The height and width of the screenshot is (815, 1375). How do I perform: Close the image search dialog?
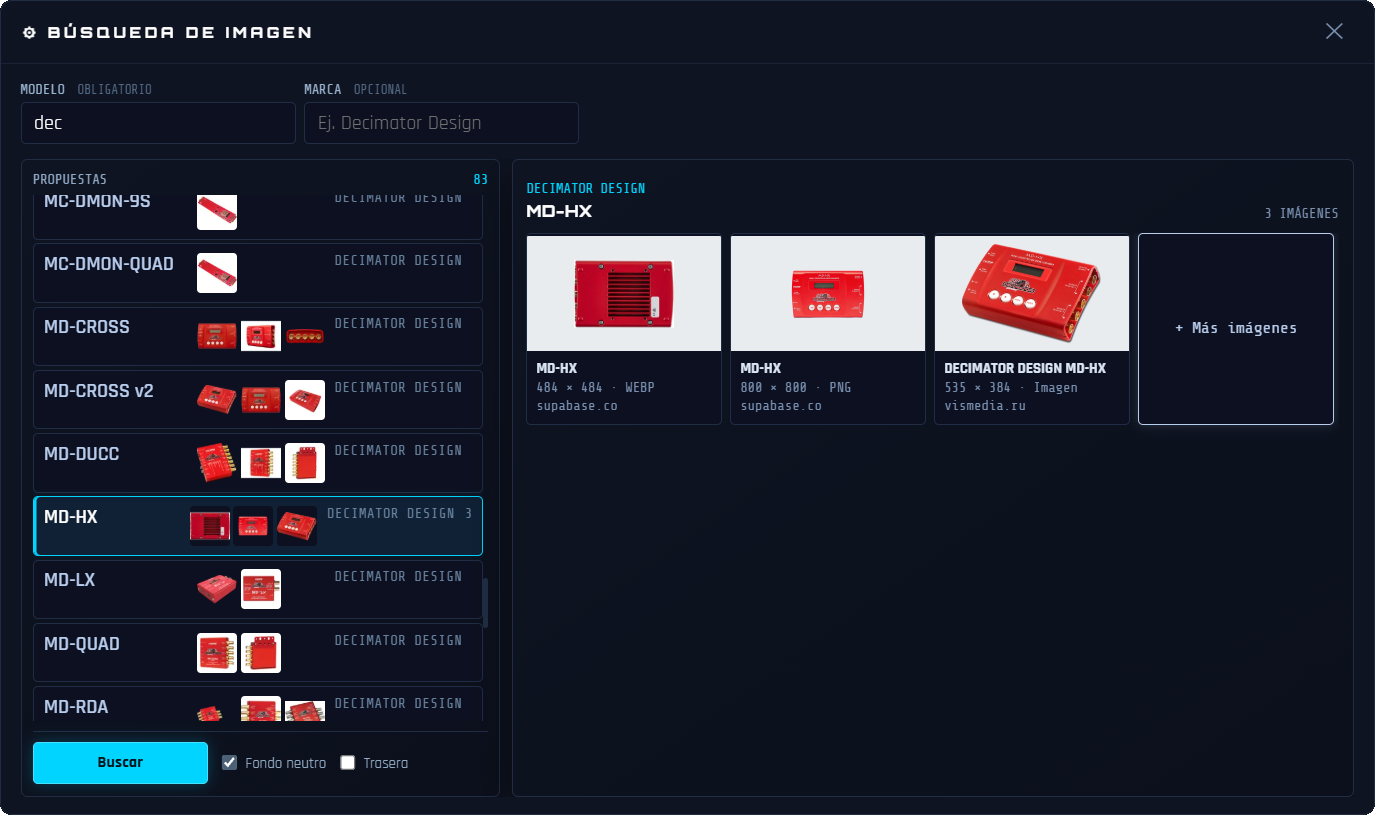(1334, 31)
